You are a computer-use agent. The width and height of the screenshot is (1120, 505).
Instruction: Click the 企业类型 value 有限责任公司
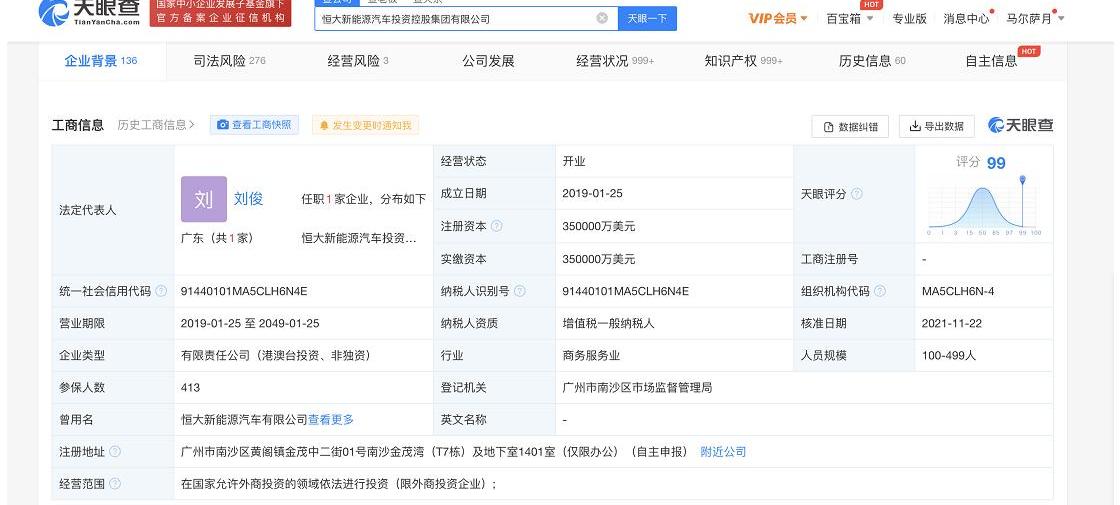[x=276, y=355]
